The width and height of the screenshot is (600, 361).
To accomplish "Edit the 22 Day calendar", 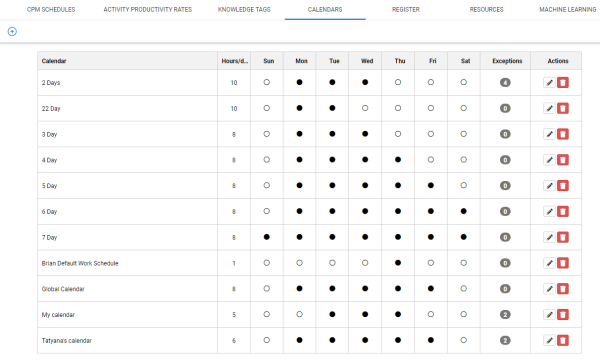I will [549, 108].
